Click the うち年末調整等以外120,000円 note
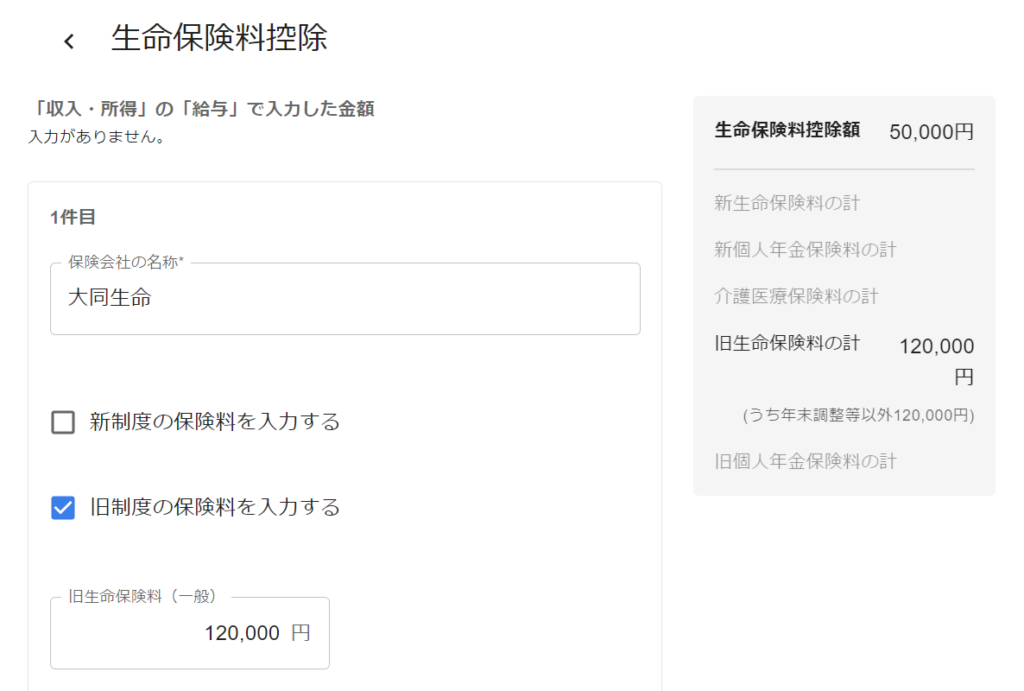The height and width of the screenshot is (691, 1024). (x=858, y=415)
